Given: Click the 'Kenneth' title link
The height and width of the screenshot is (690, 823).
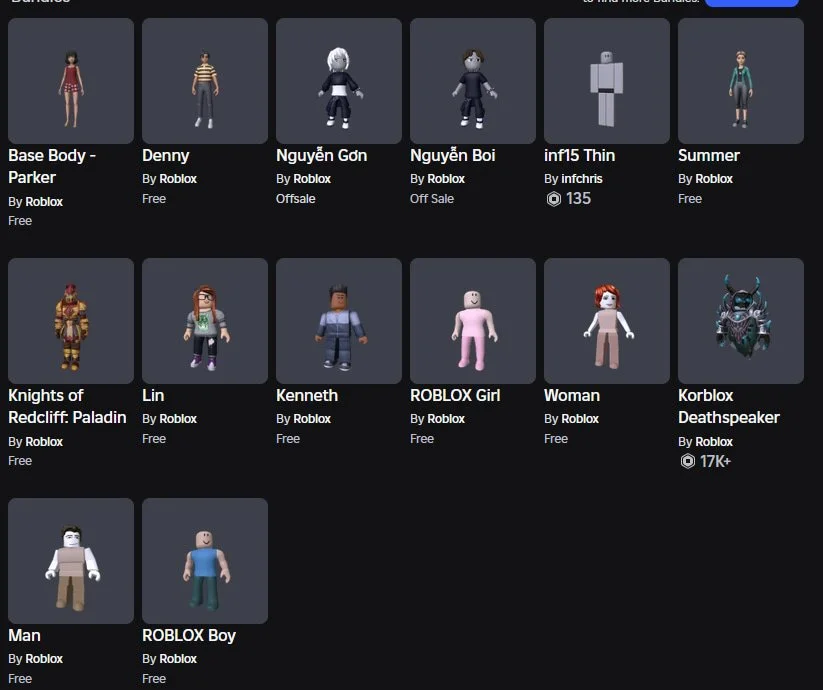Looking at the screenshot, I should coord(307,395).
